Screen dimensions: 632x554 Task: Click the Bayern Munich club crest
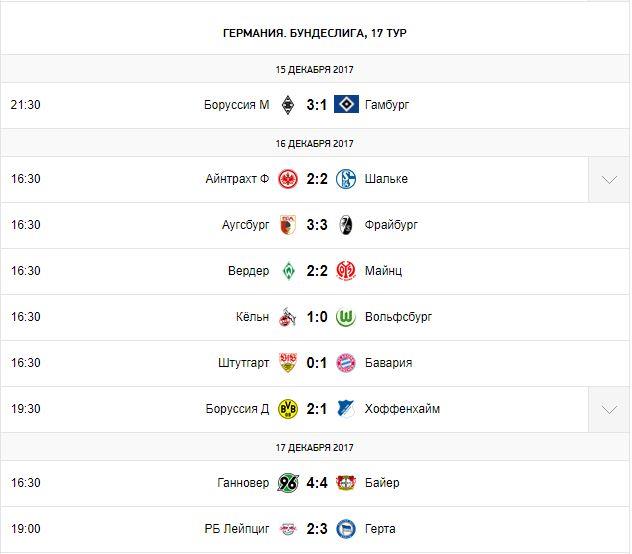tap(346, 363)
